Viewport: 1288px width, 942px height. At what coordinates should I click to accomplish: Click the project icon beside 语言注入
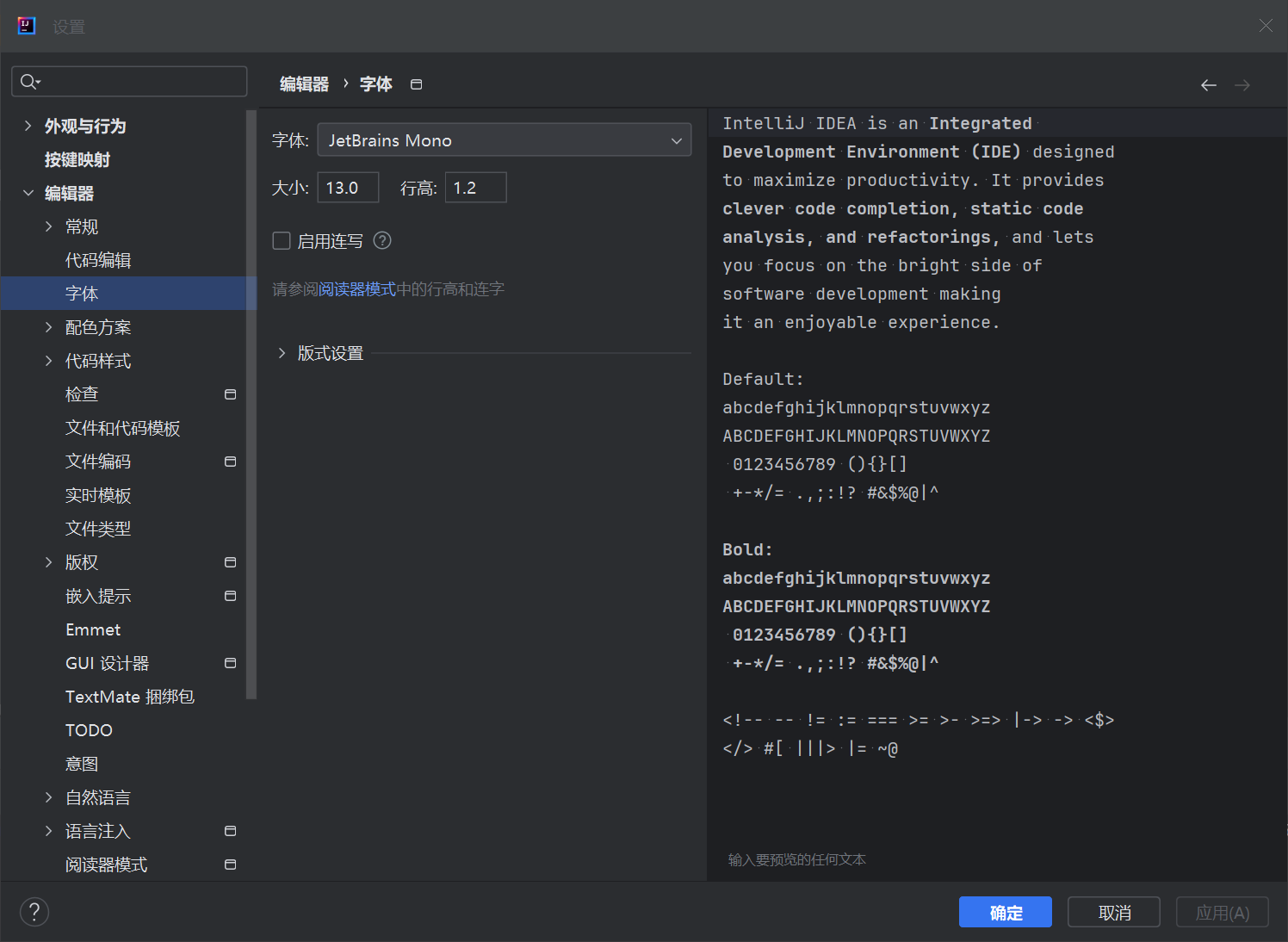(x=230, y=831)
